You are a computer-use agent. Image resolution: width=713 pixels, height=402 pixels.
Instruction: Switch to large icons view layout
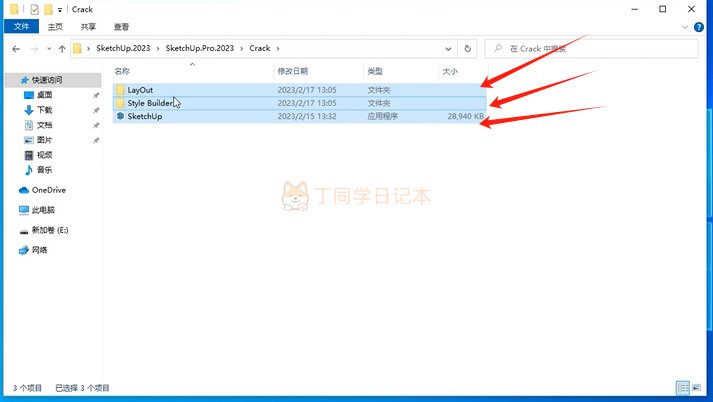[697, 388]
